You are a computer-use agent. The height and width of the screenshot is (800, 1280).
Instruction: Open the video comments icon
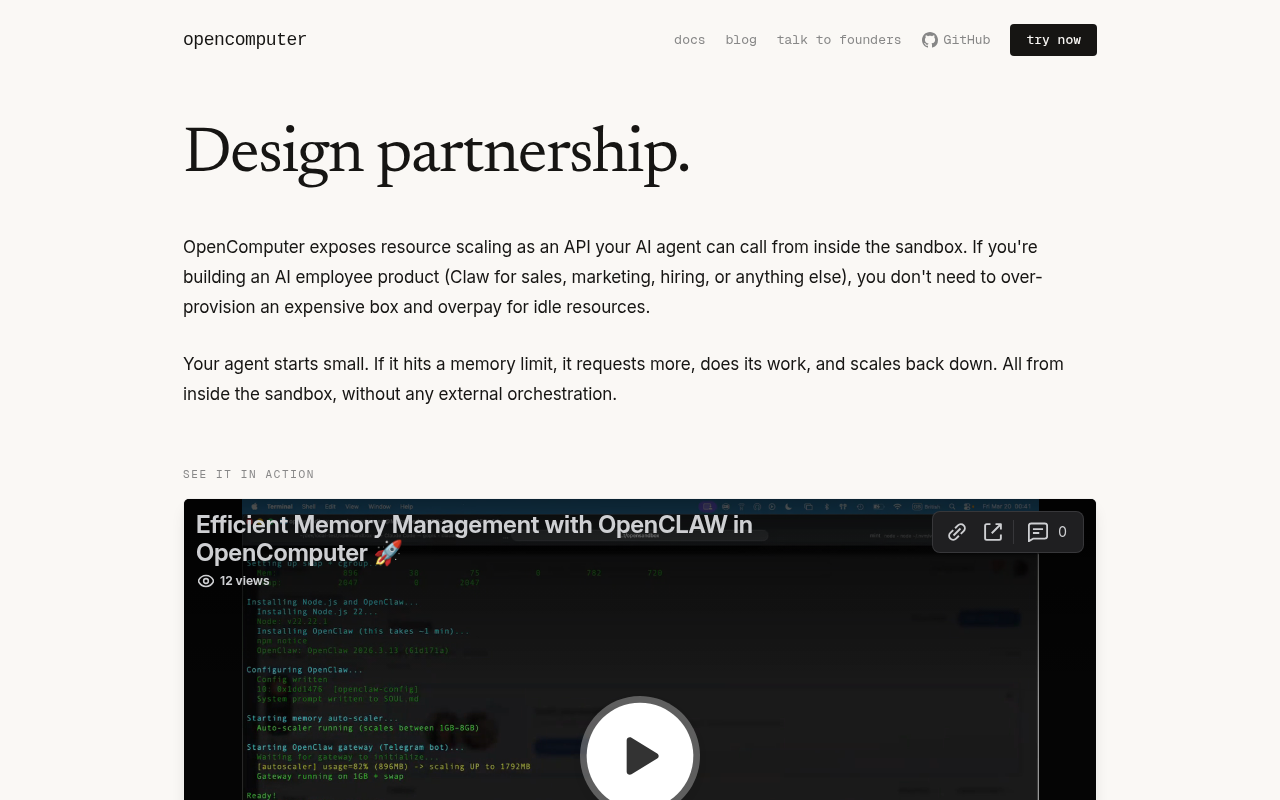pyautogui.click(x=1038, y=532)
